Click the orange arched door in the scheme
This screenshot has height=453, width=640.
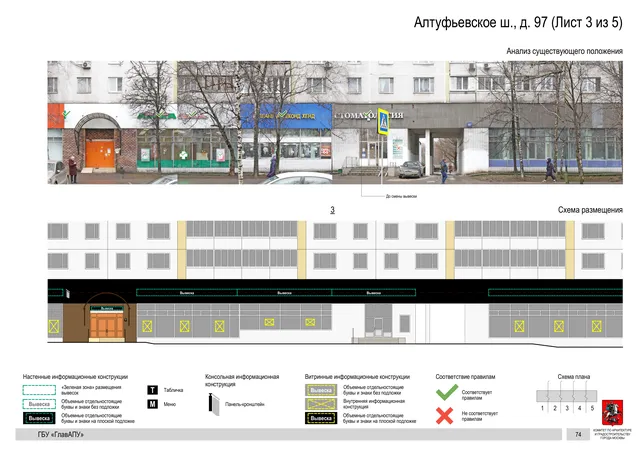tap(107, 326)
